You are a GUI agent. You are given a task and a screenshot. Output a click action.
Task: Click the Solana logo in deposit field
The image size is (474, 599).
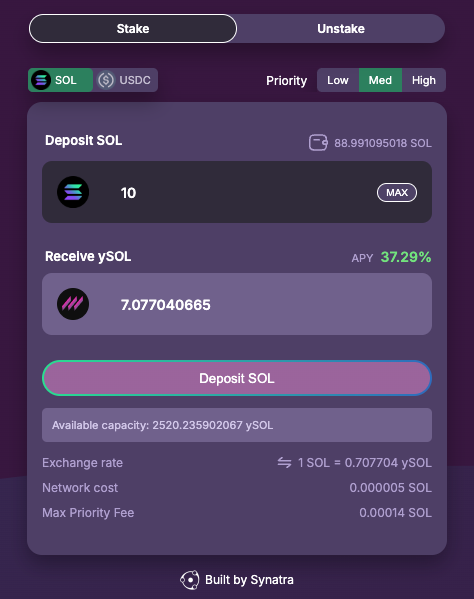73,192
